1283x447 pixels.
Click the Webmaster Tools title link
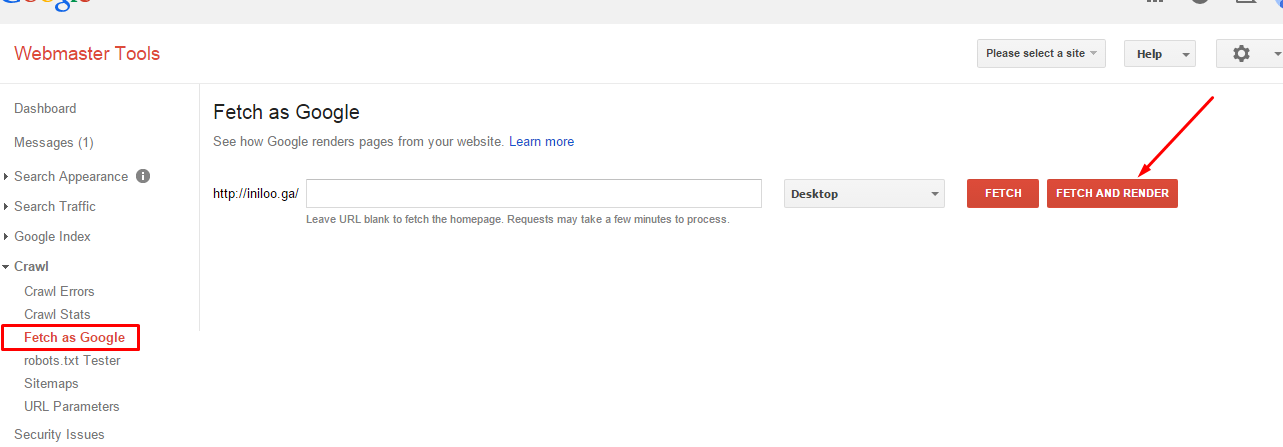pos(87,54)
